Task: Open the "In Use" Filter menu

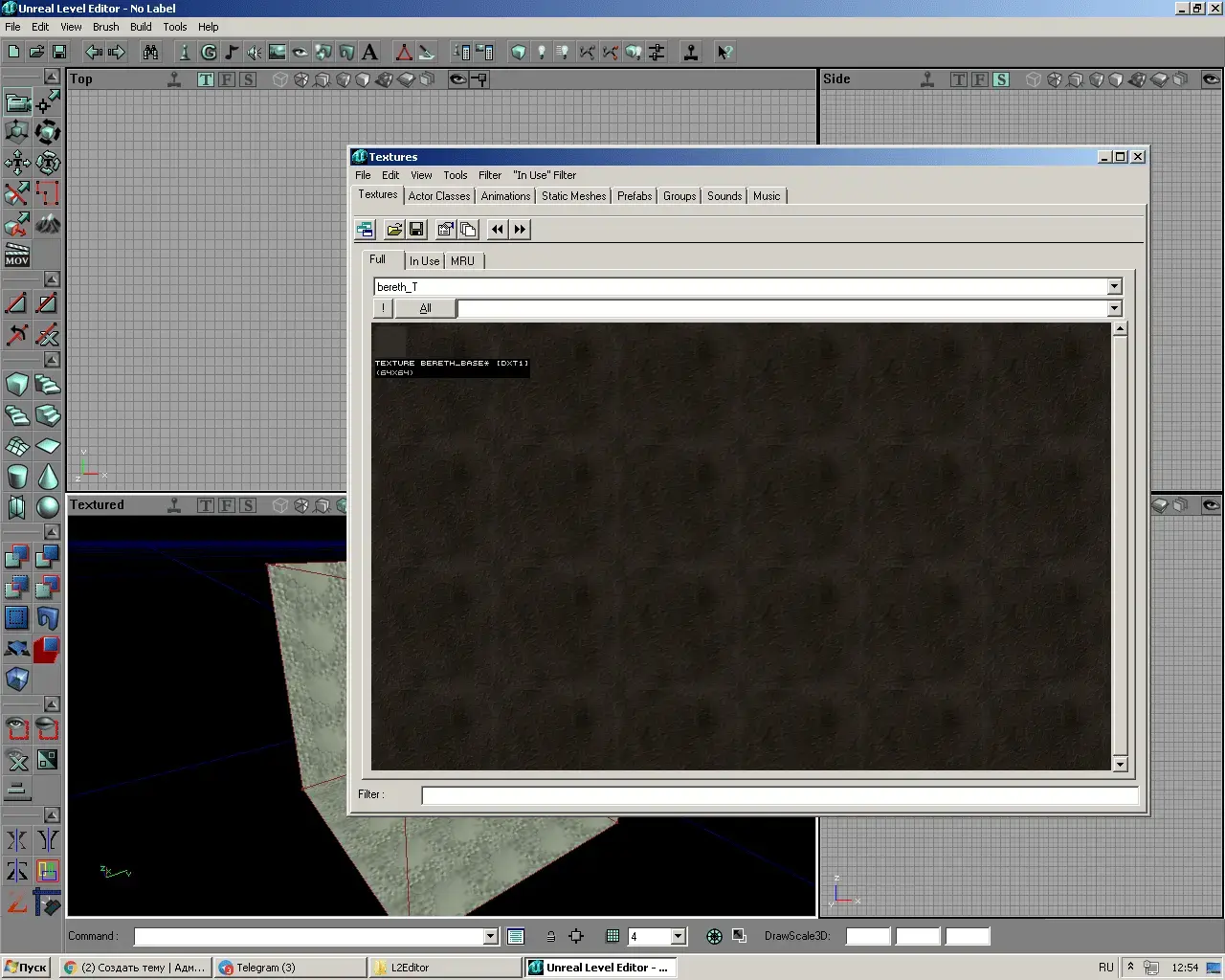Action: (x=545, y=175)
